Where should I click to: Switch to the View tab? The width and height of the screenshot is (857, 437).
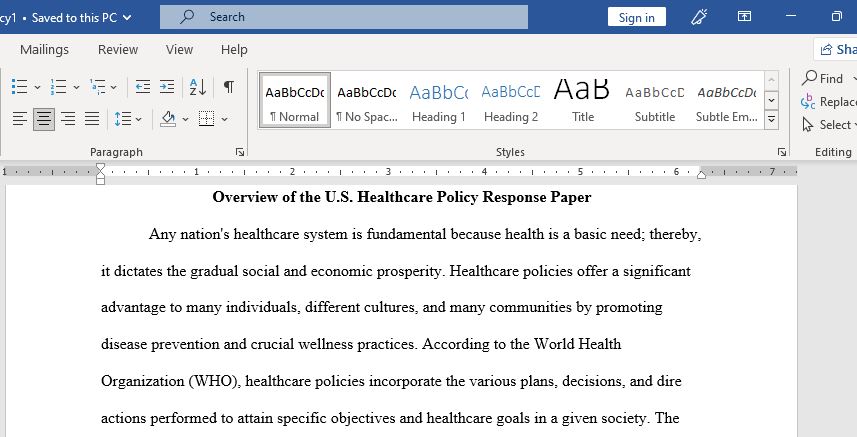(x=179, y=50)
